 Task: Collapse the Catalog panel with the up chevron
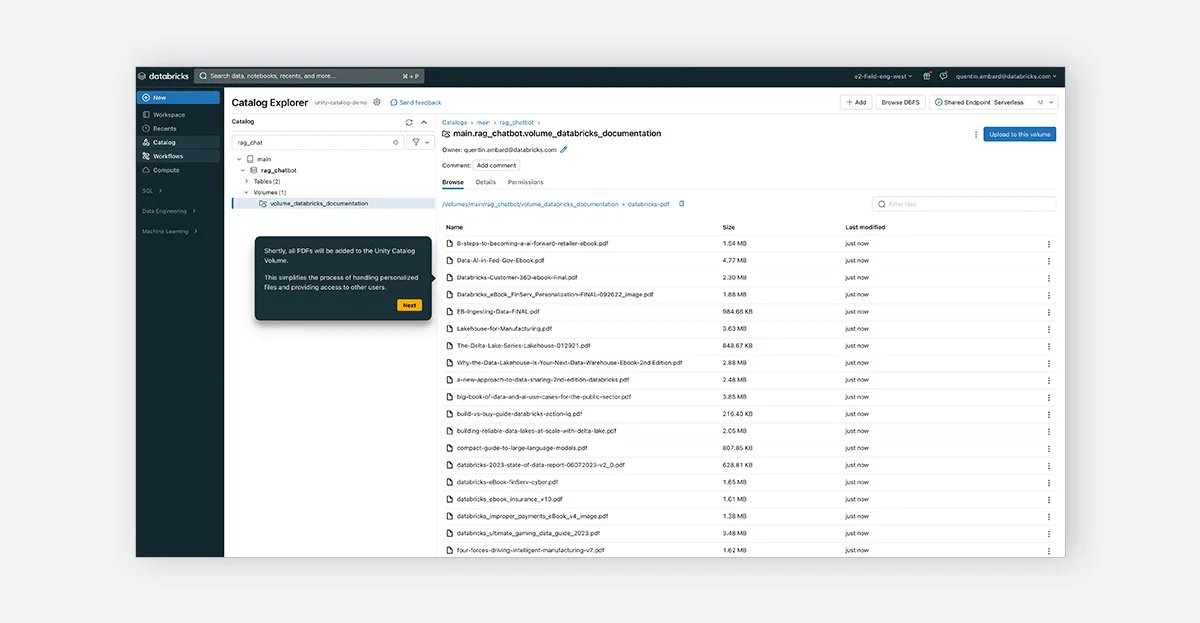pos(424,122)
